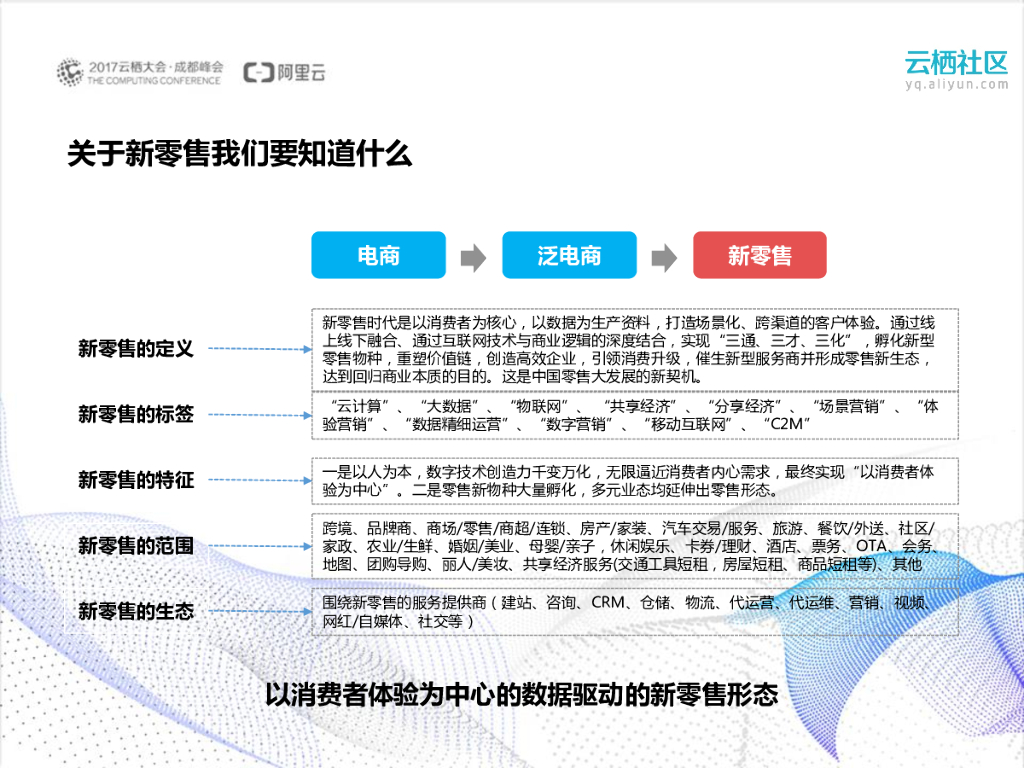Select the label 新零售的标签
This screenshot has height=768, width=1024.
(136, 414)
